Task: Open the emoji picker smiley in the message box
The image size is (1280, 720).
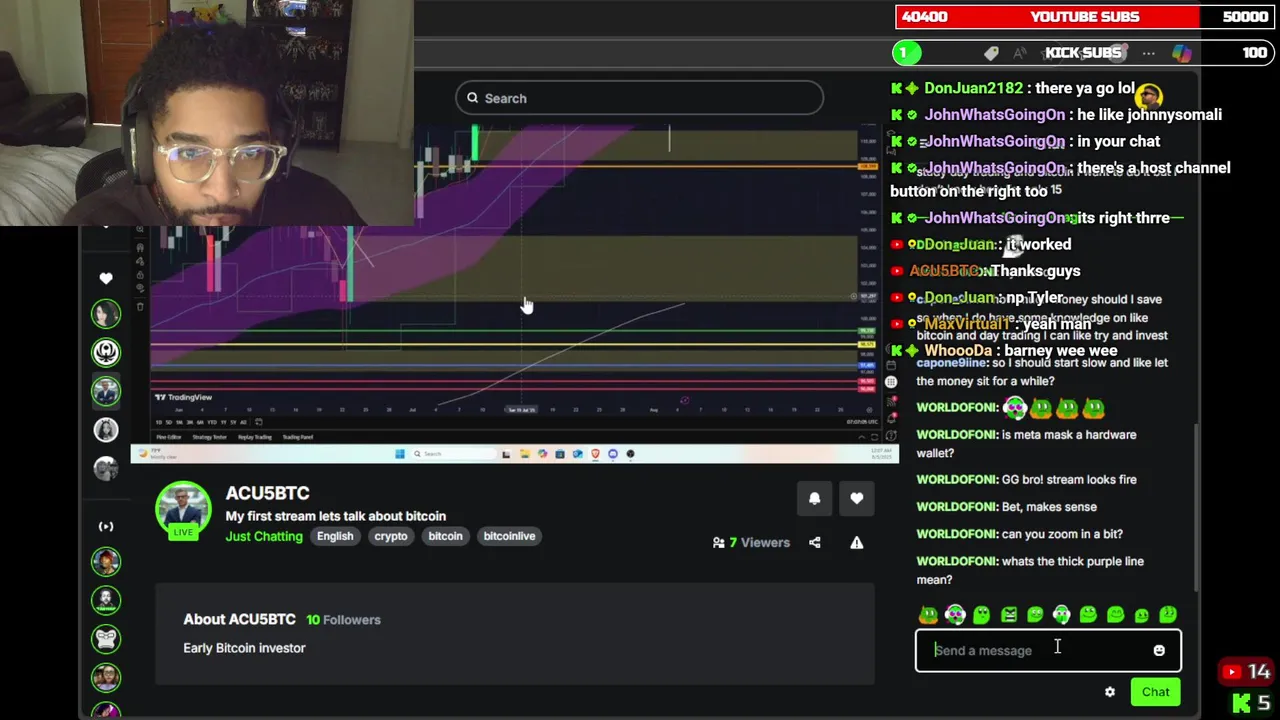Action: point(1159,650)
